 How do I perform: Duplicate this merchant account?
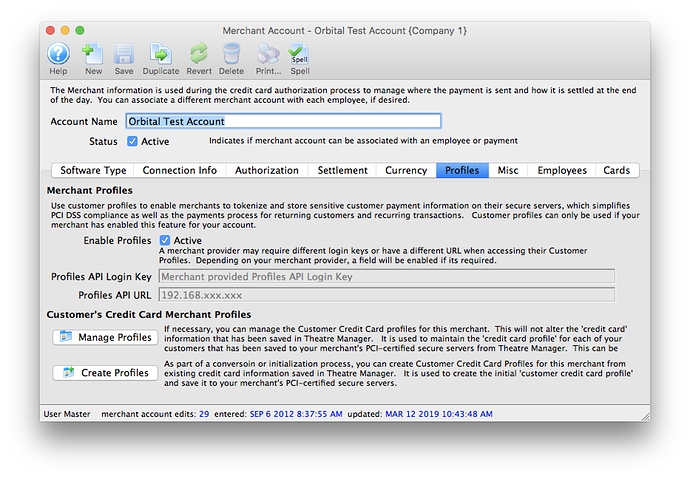(161, 59)
